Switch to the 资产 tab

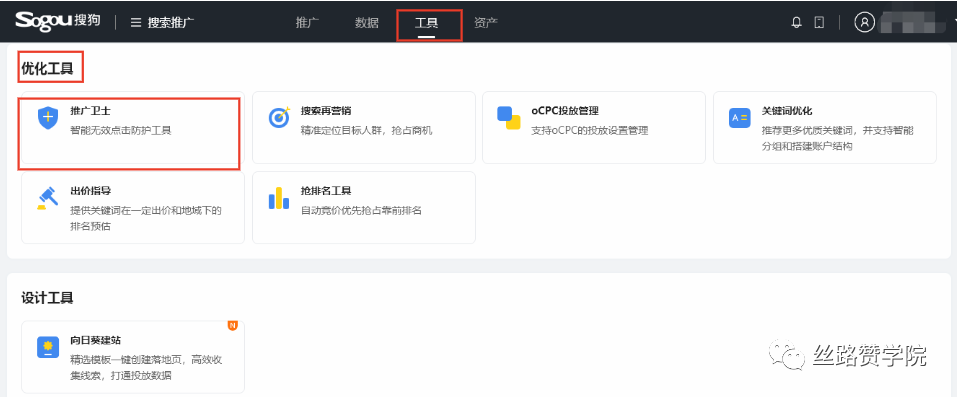click(x=486, y=23)
